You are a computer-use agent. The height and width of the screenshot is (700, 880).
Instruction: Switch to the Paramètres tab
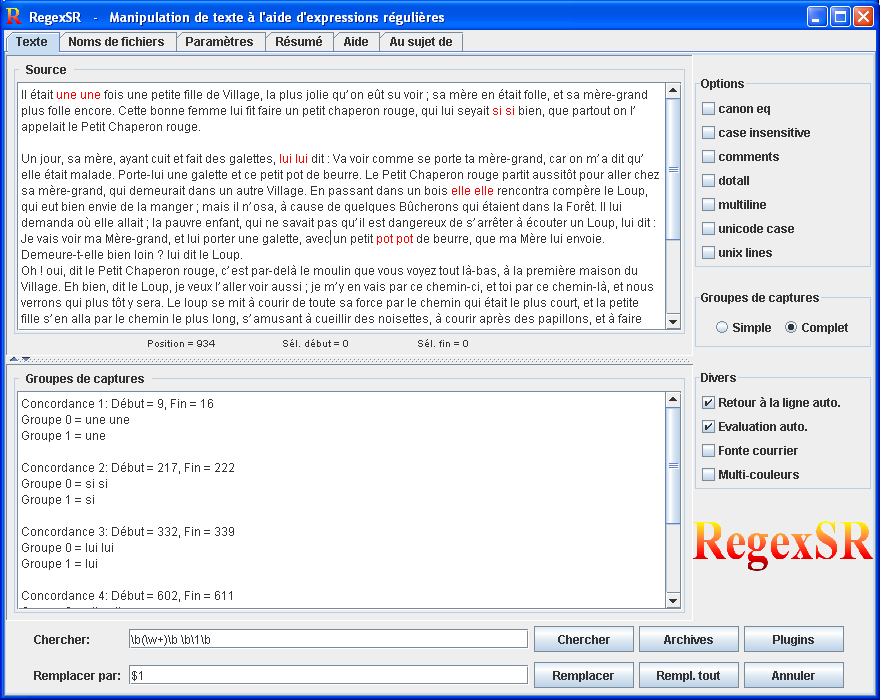220,42
